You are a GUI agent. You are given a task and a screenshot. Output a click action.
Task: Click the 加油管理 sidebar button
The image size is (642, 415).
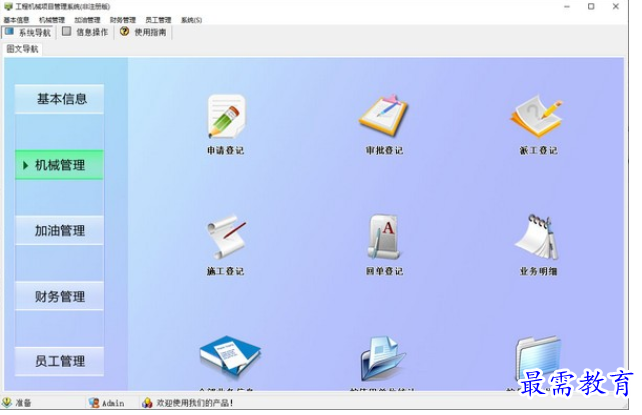59,230
